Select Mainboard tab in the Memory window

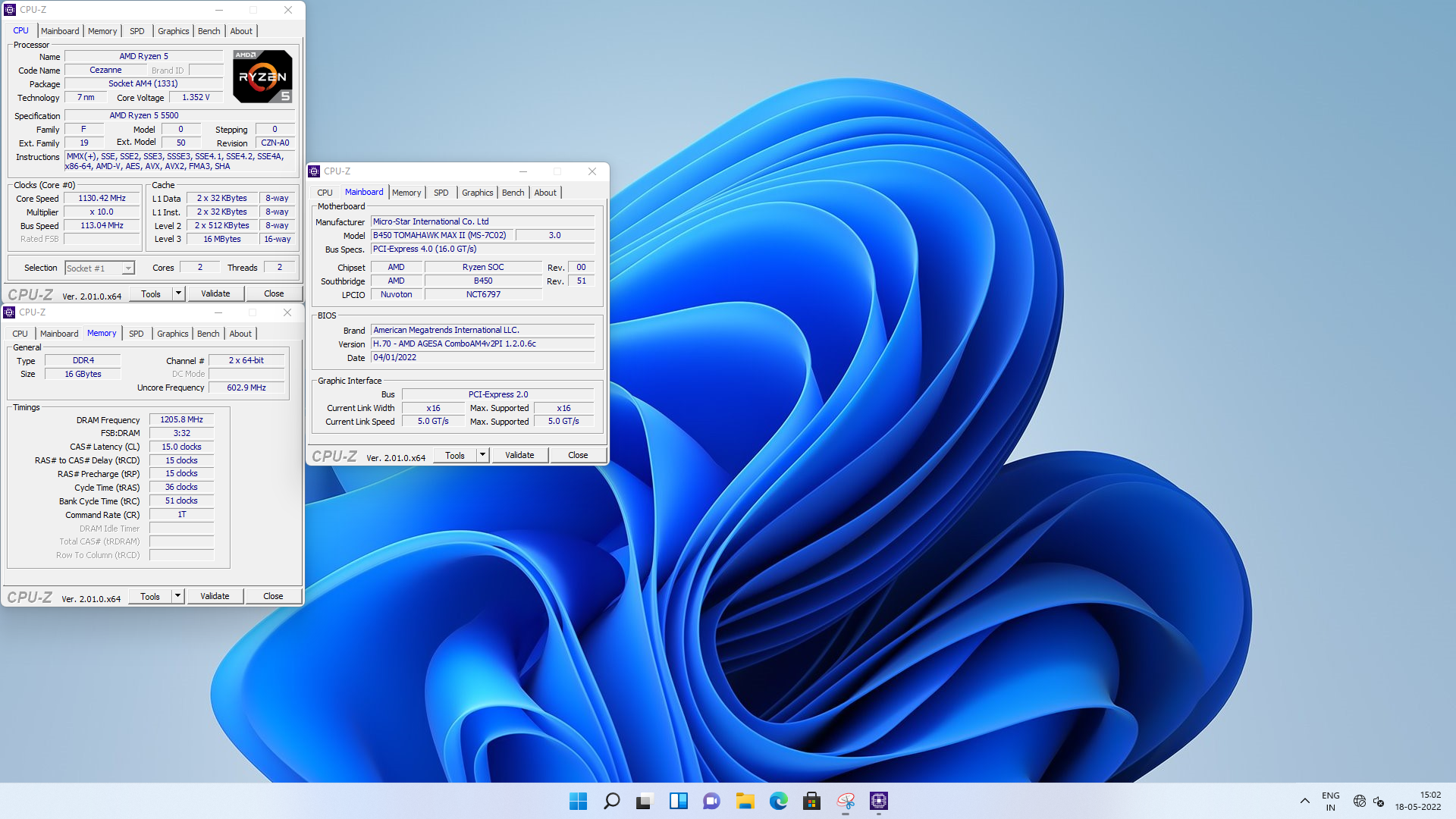click(x=59, y=334)
